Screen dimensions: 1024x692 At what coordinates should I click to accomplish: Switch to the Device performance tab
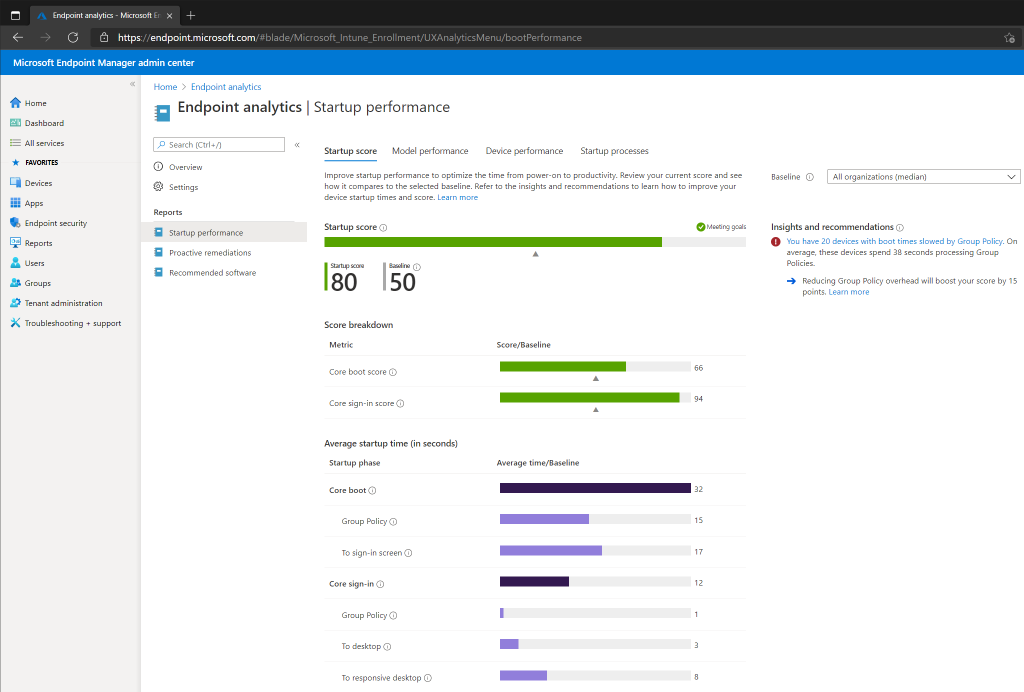coord(524,151)
